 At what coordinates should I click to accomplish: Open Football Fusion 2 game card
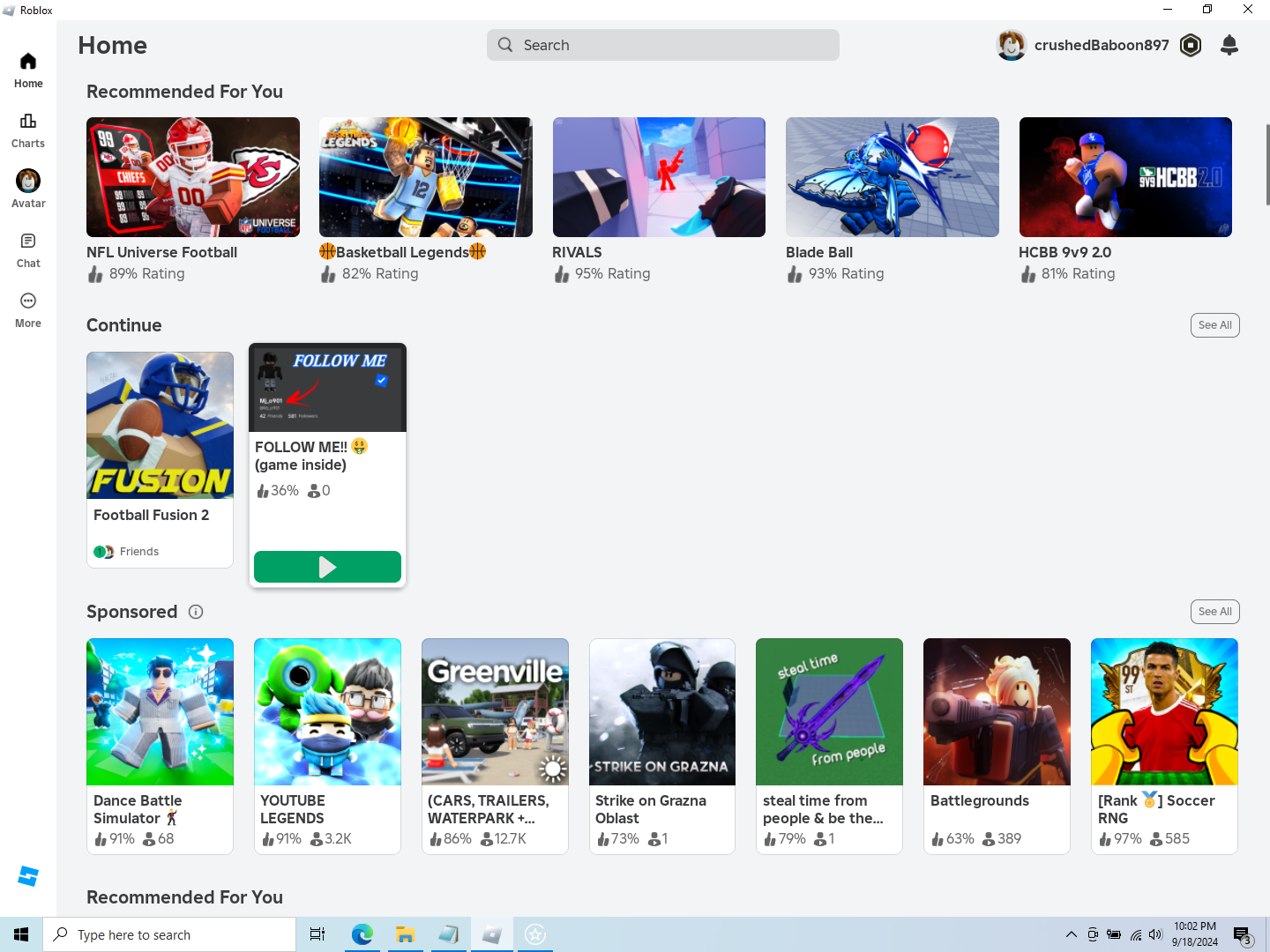tap(160, 460)
